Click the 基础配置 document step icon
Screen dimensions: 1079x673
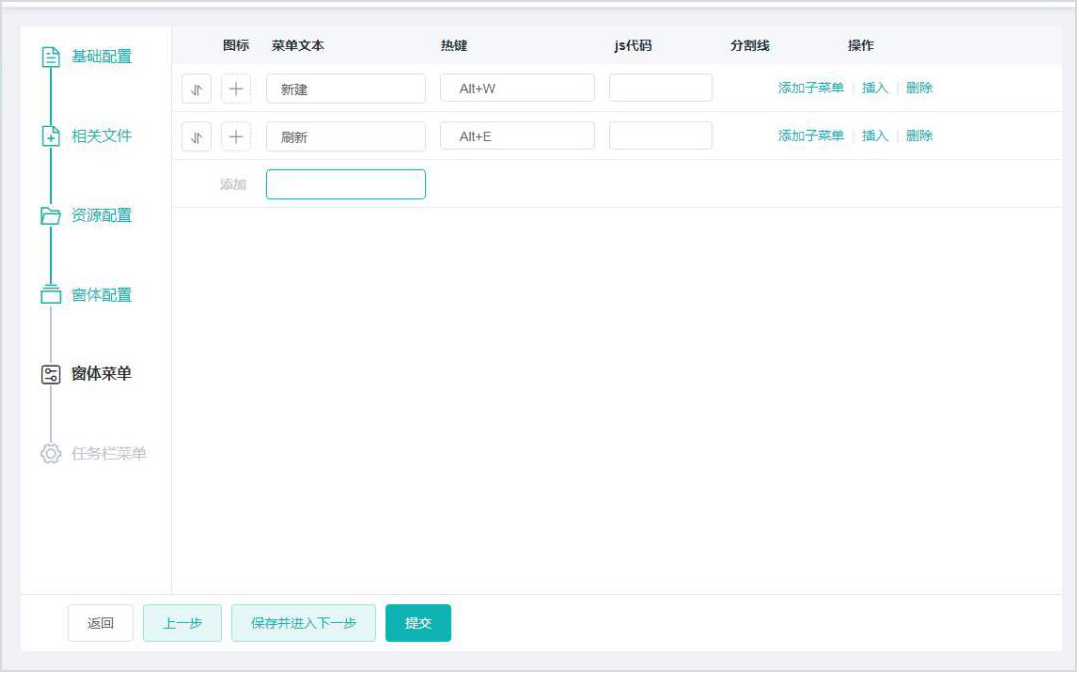point(51,57)
